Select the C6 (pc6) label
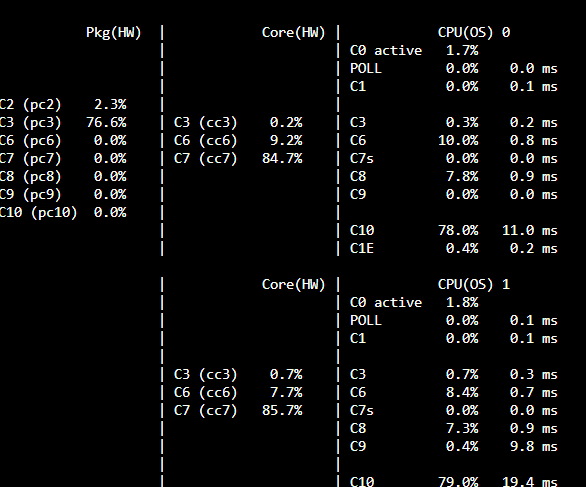The width and height of the screenshot is (586, 487). coord(30,141)
